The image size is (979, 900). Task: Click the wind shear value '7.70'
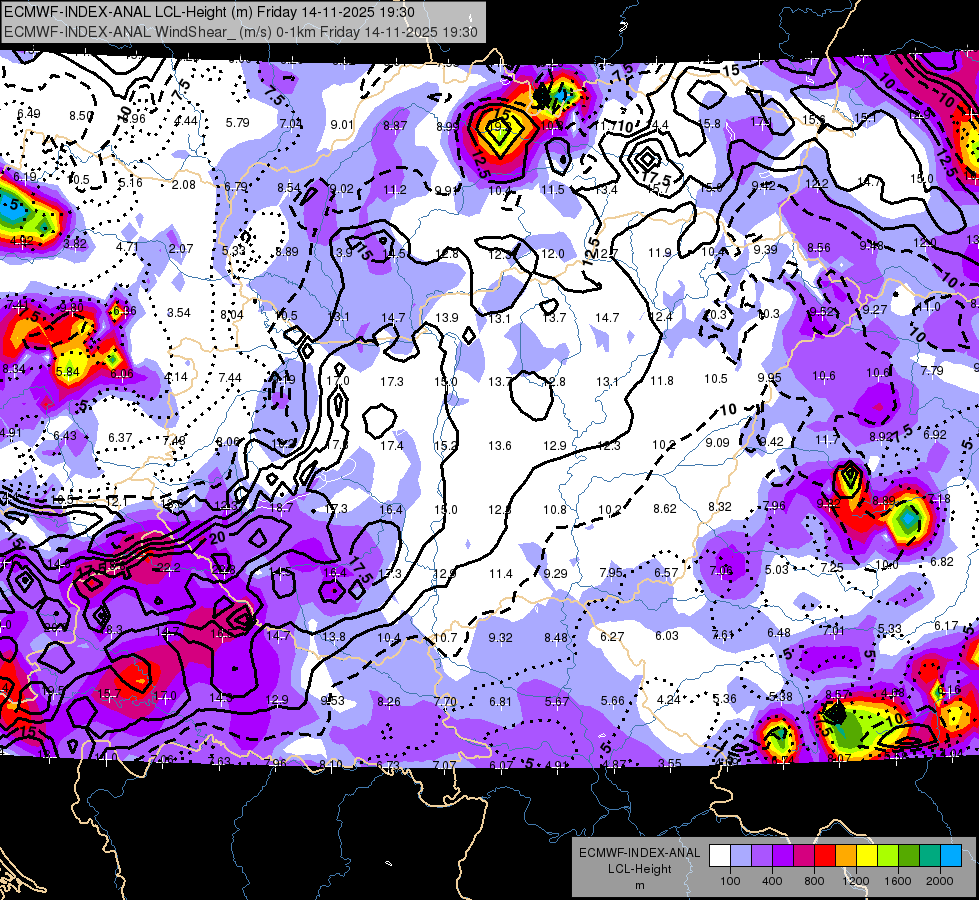coord(445,701)
